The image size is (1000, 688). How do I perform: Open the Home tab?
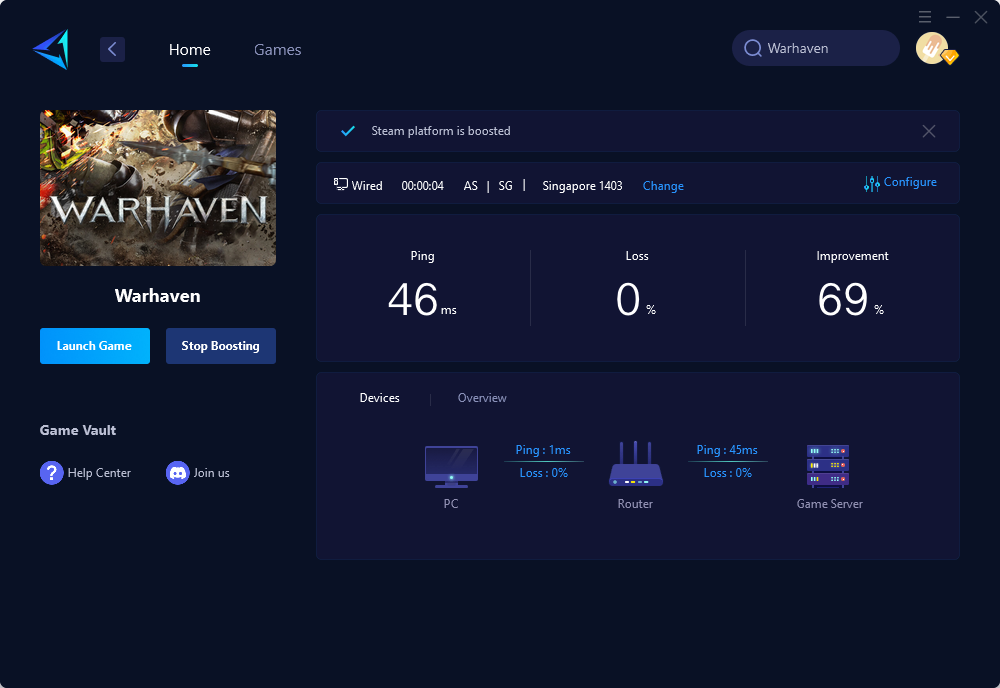click(189, 50)
